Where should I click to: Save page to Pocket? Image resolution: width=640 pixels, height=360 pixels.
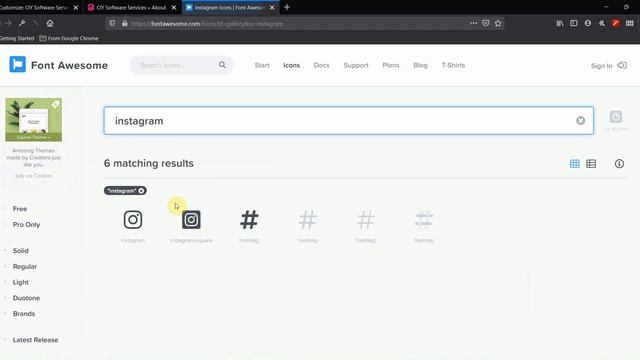(486, 23)
